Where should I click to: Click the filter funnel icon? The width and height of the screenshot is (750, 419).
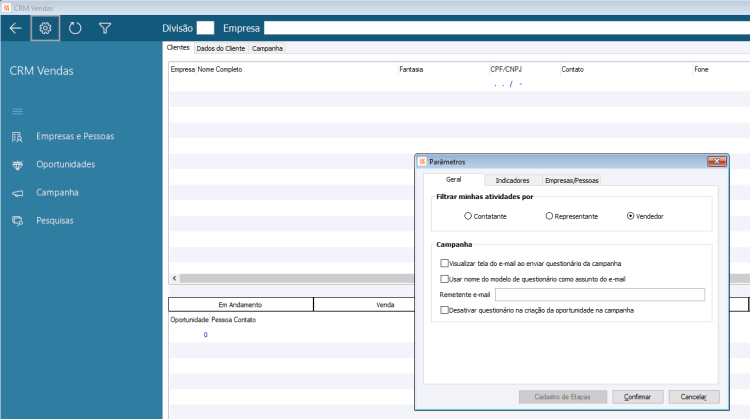pyautogui.click(x=105, y=28)
